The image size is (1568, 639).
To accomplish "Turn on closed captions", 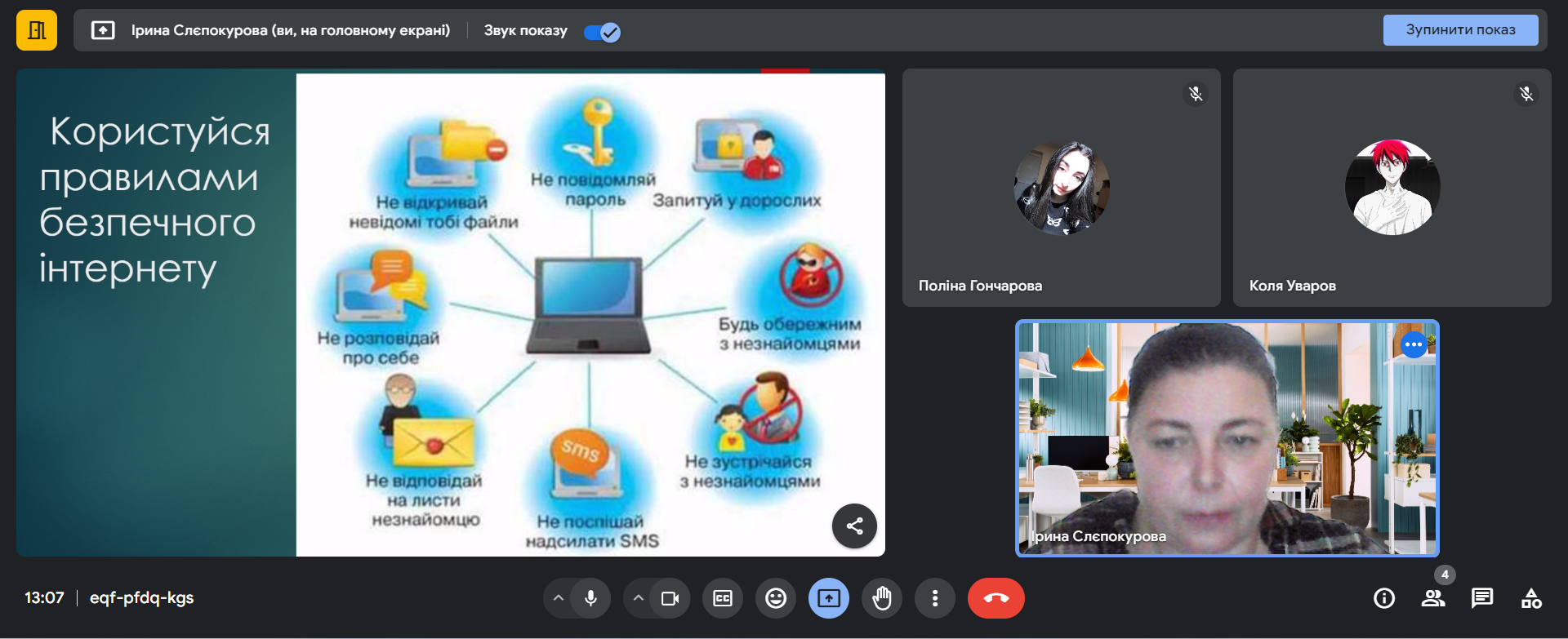I will [x=723, y=598].
